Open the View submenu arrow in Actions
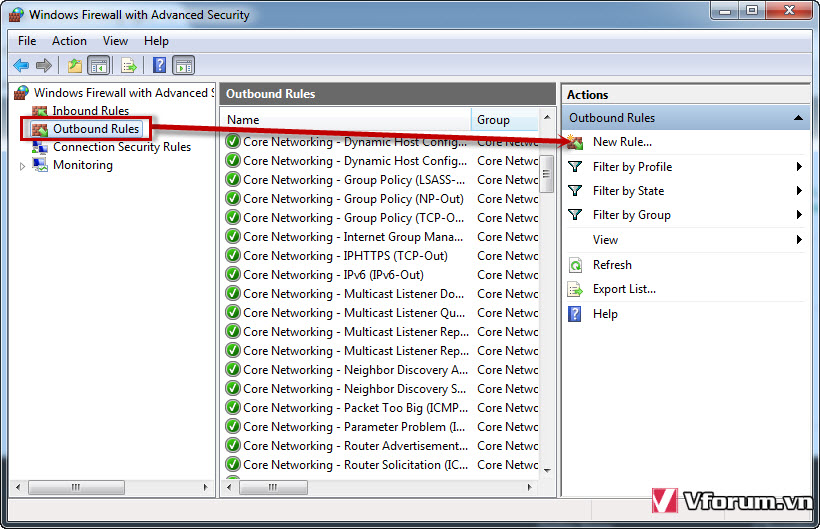 point(799,240)
